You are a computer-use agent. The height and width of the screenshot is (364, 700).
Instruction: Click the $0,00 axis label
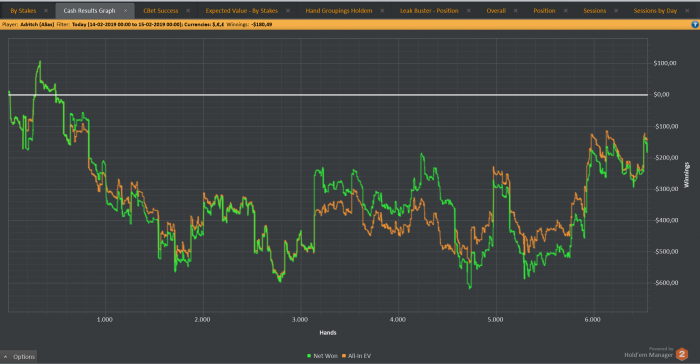(661, 95)
